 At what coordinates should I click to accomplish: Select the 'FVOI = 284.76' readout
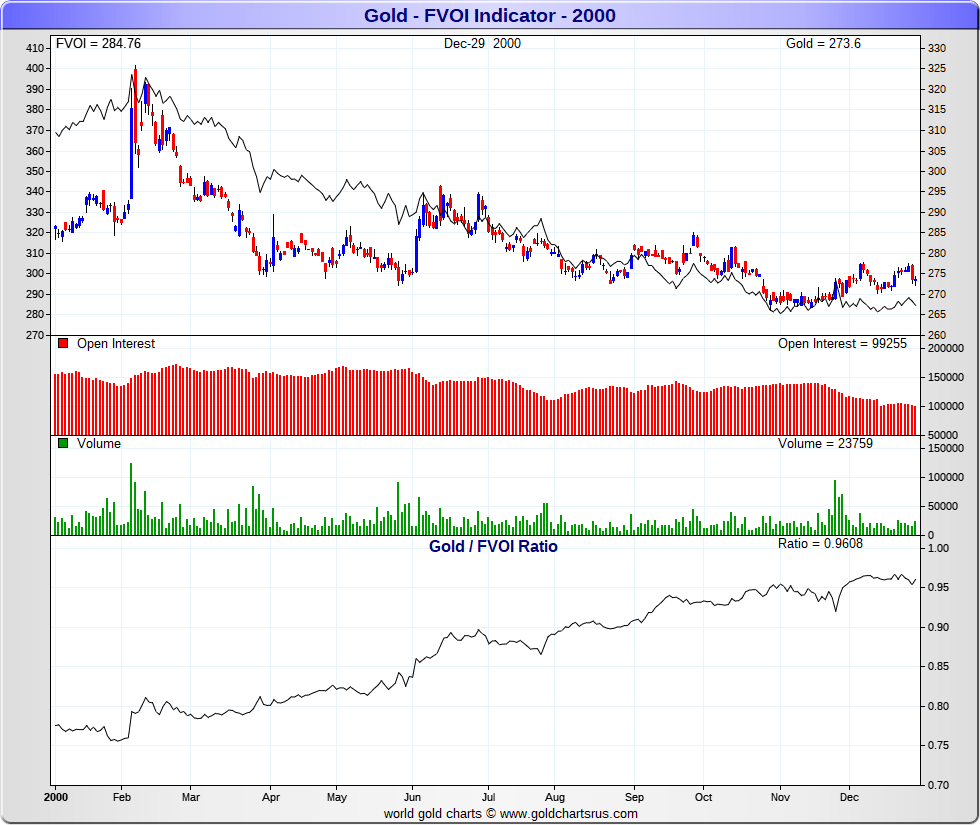pos(98,43)
